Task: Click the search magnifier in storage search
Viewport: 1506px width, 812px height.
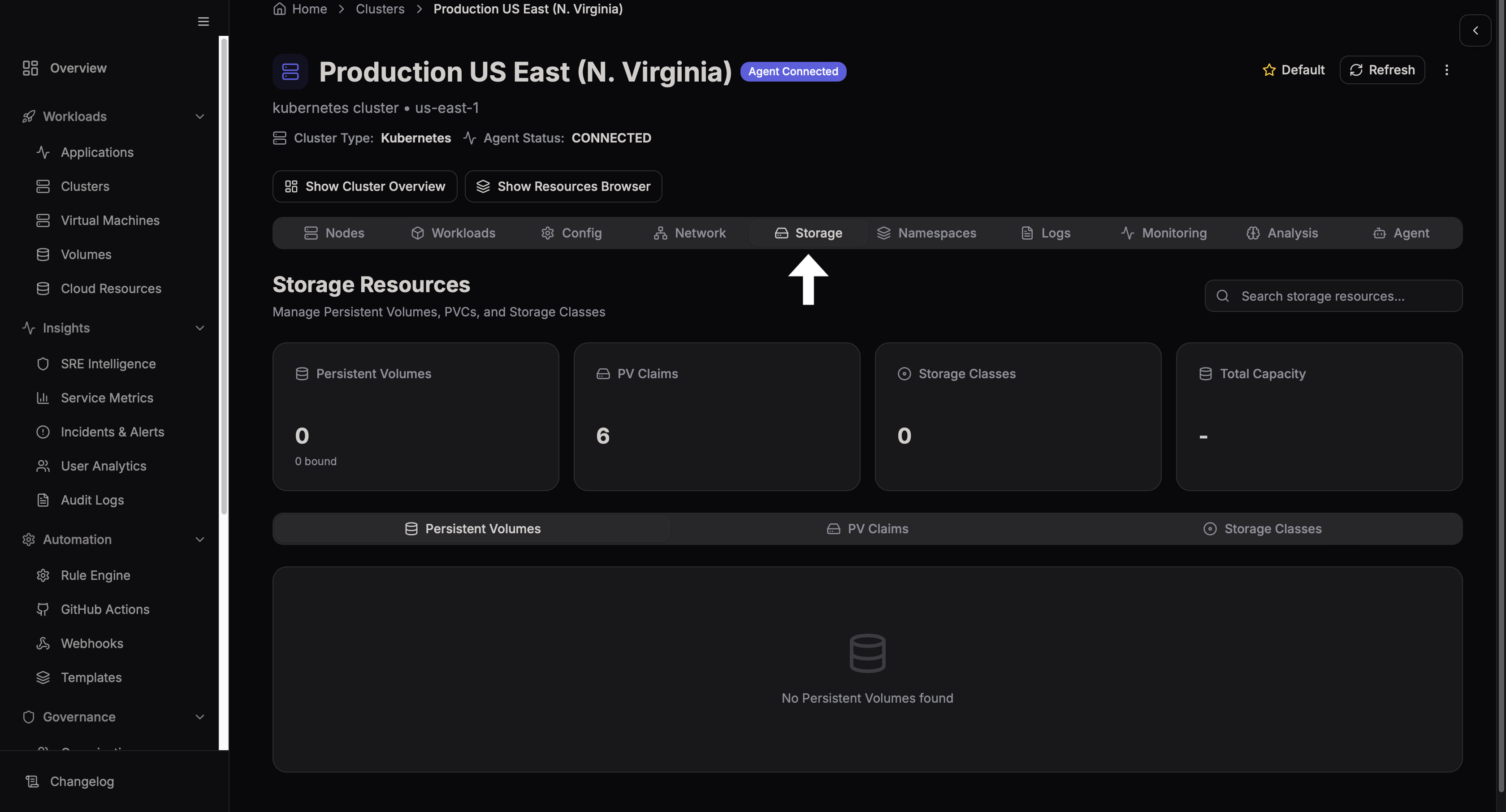Action: (x=1223, y=296)
